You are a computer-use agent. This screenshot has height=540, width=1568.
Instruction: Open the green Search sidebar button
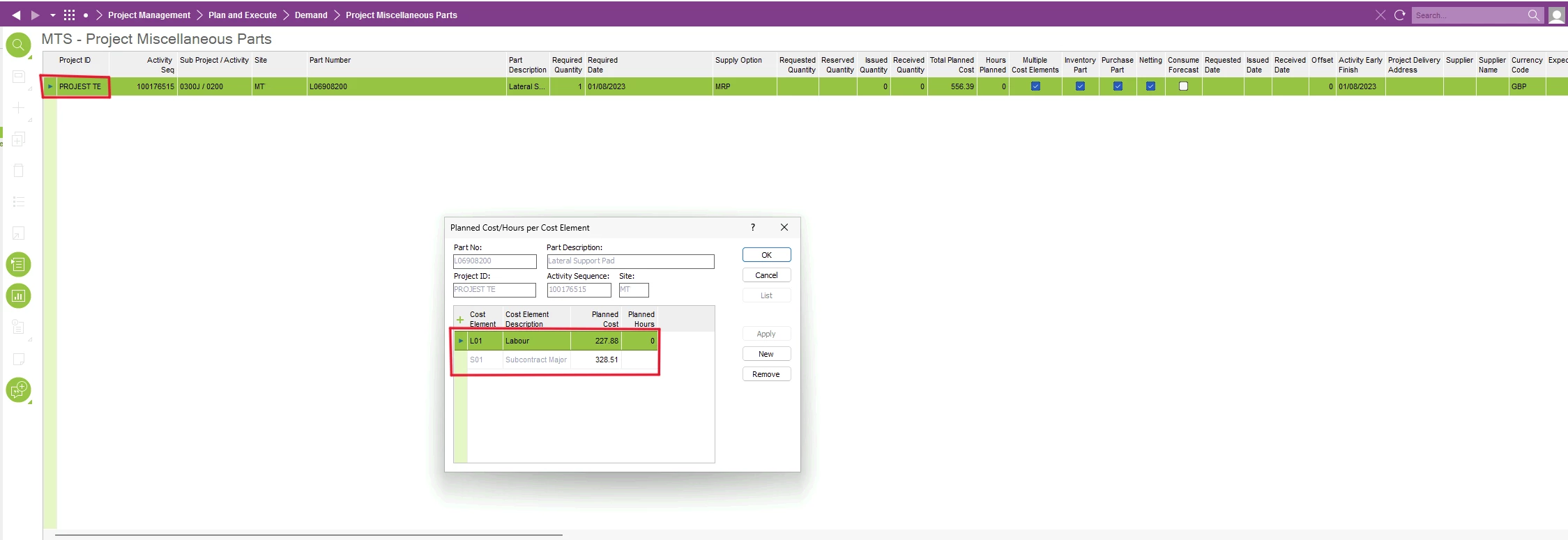19,45
